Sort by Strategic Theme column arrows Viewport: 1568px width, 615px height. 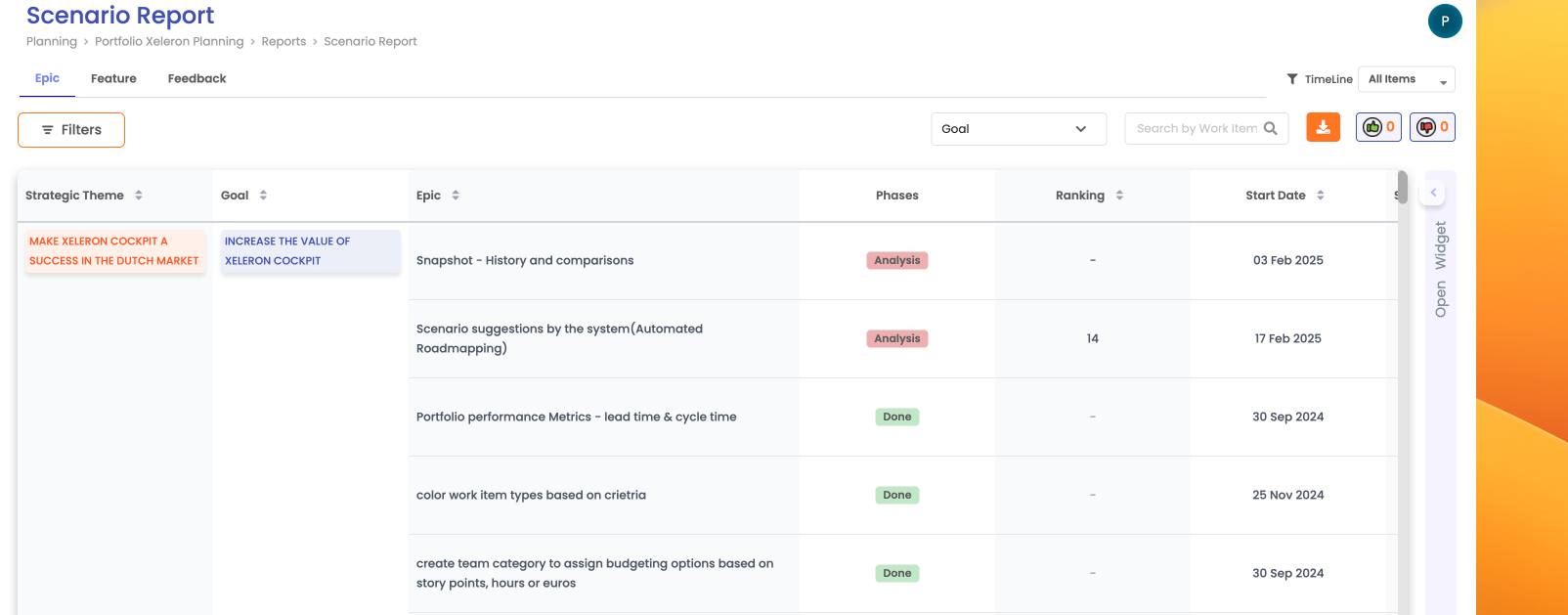139,196
